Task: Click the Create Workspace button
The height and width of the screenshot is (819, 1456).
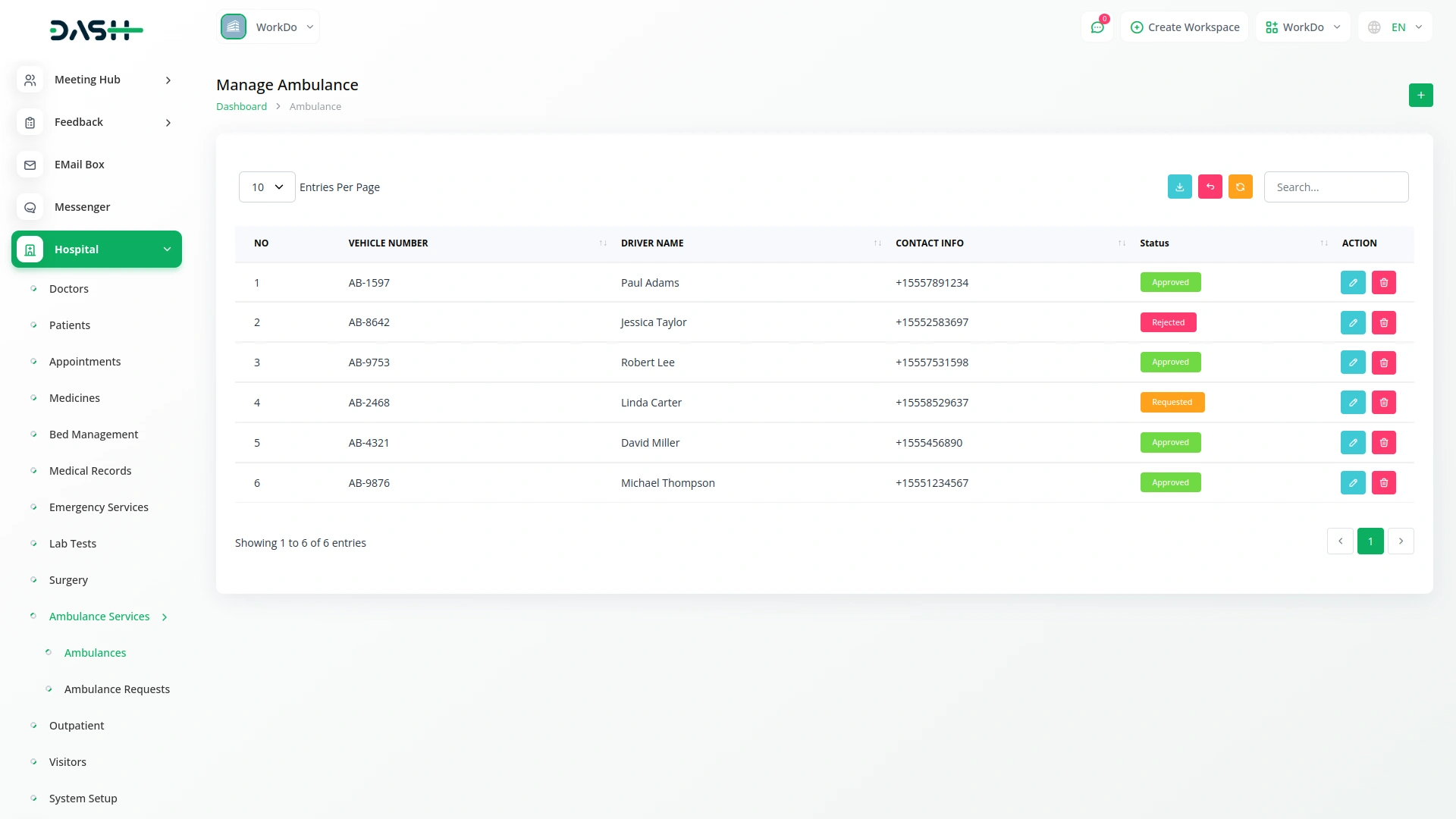Action: coord(1185,27)
